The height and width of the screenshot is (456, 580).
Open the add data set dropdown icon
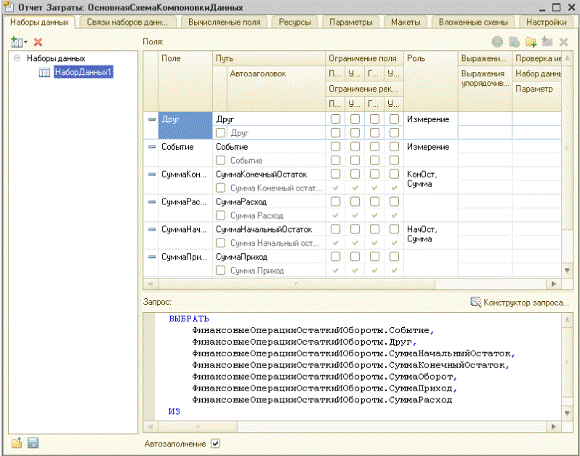coord(18,42)
